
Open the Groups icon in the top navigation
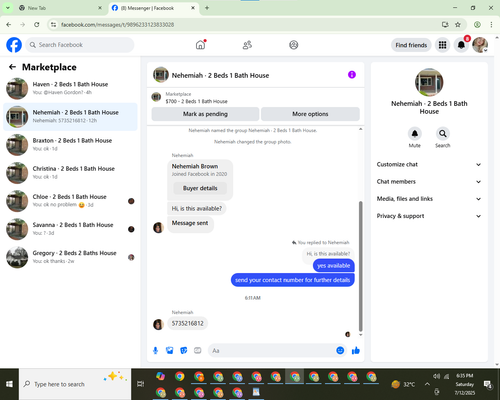coord(293,45)
